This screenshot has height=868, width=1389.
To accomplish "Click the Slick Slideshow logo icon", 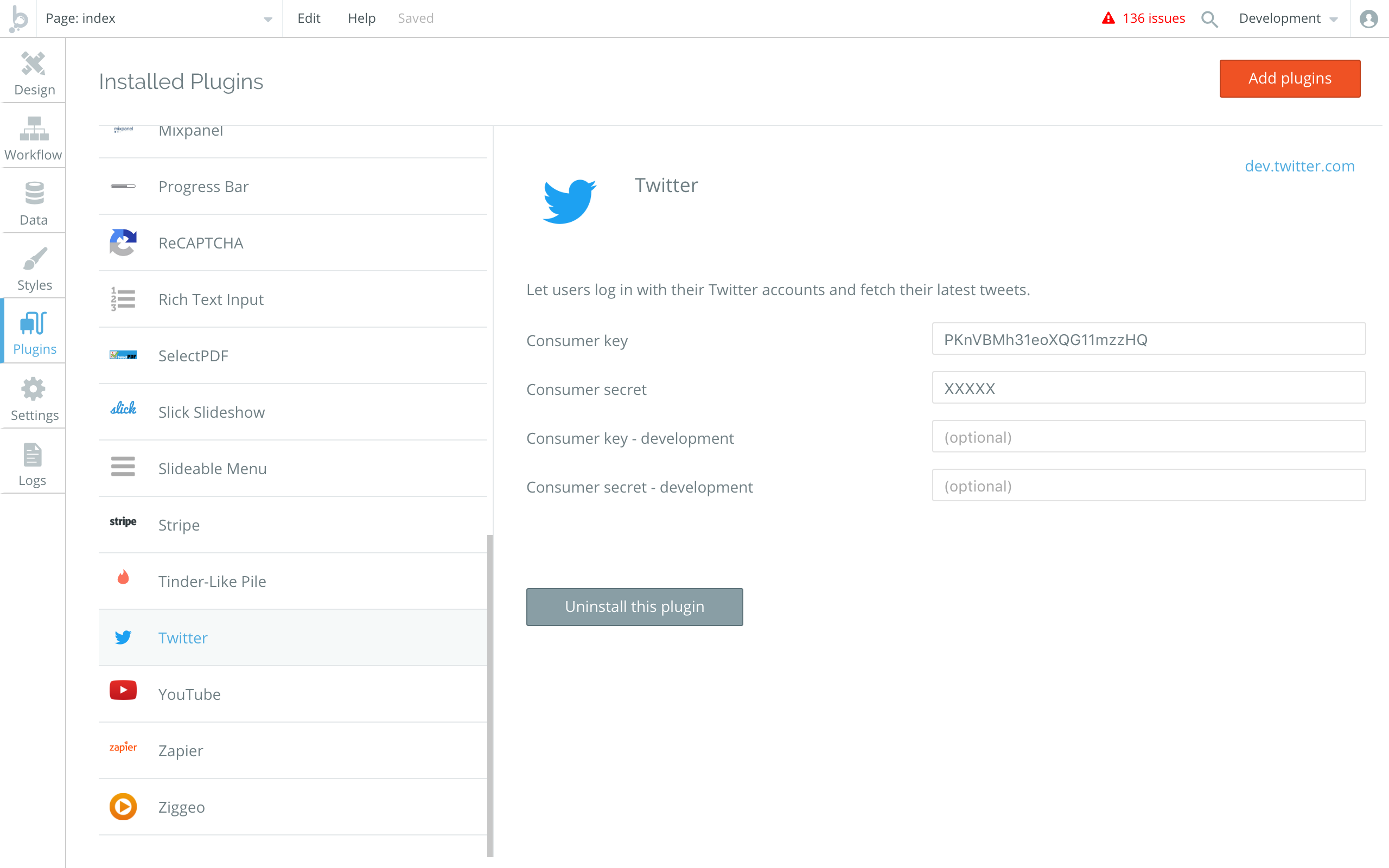I will coord(123,408).
